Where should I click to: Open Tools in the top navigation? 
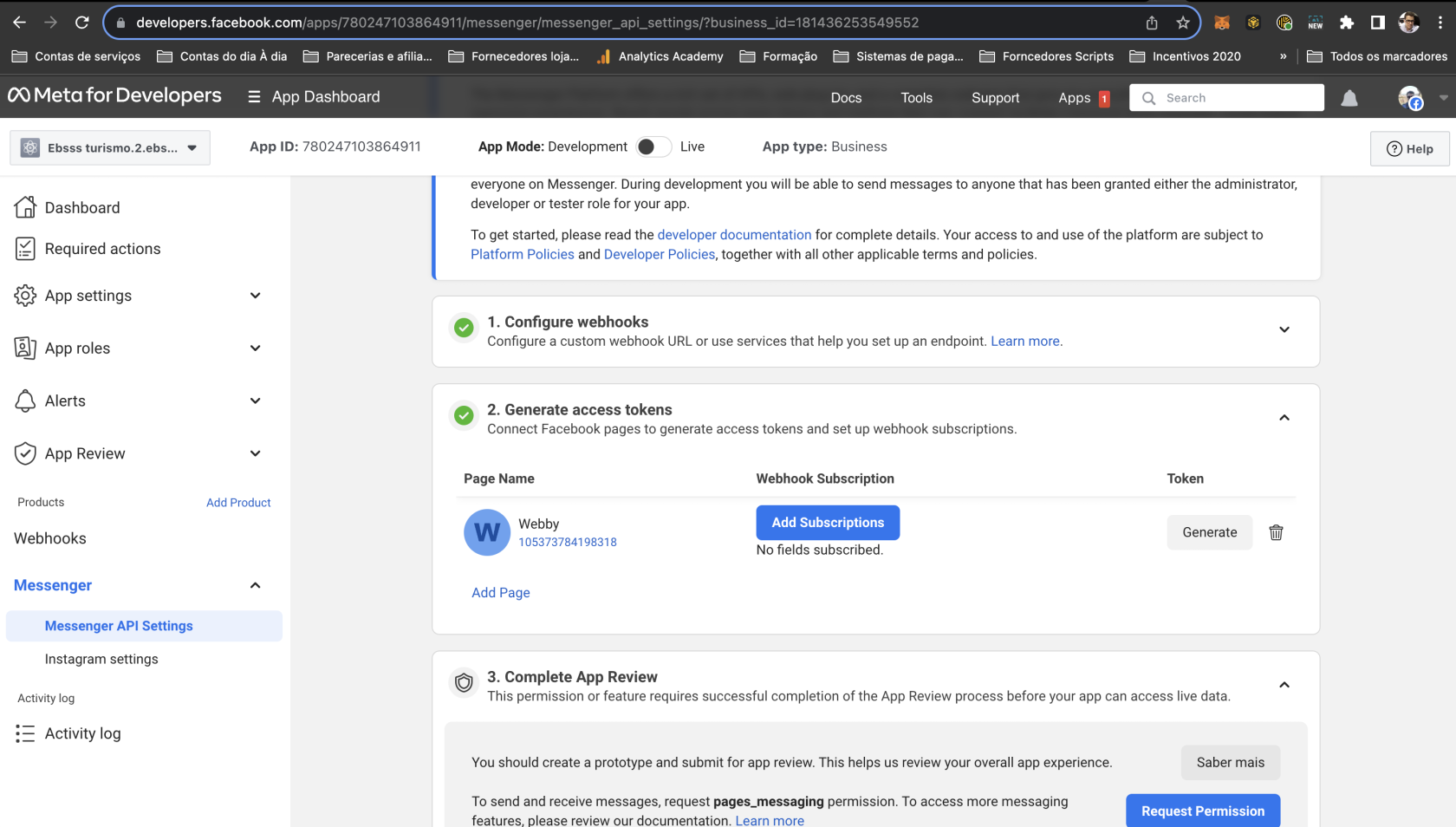916,98
